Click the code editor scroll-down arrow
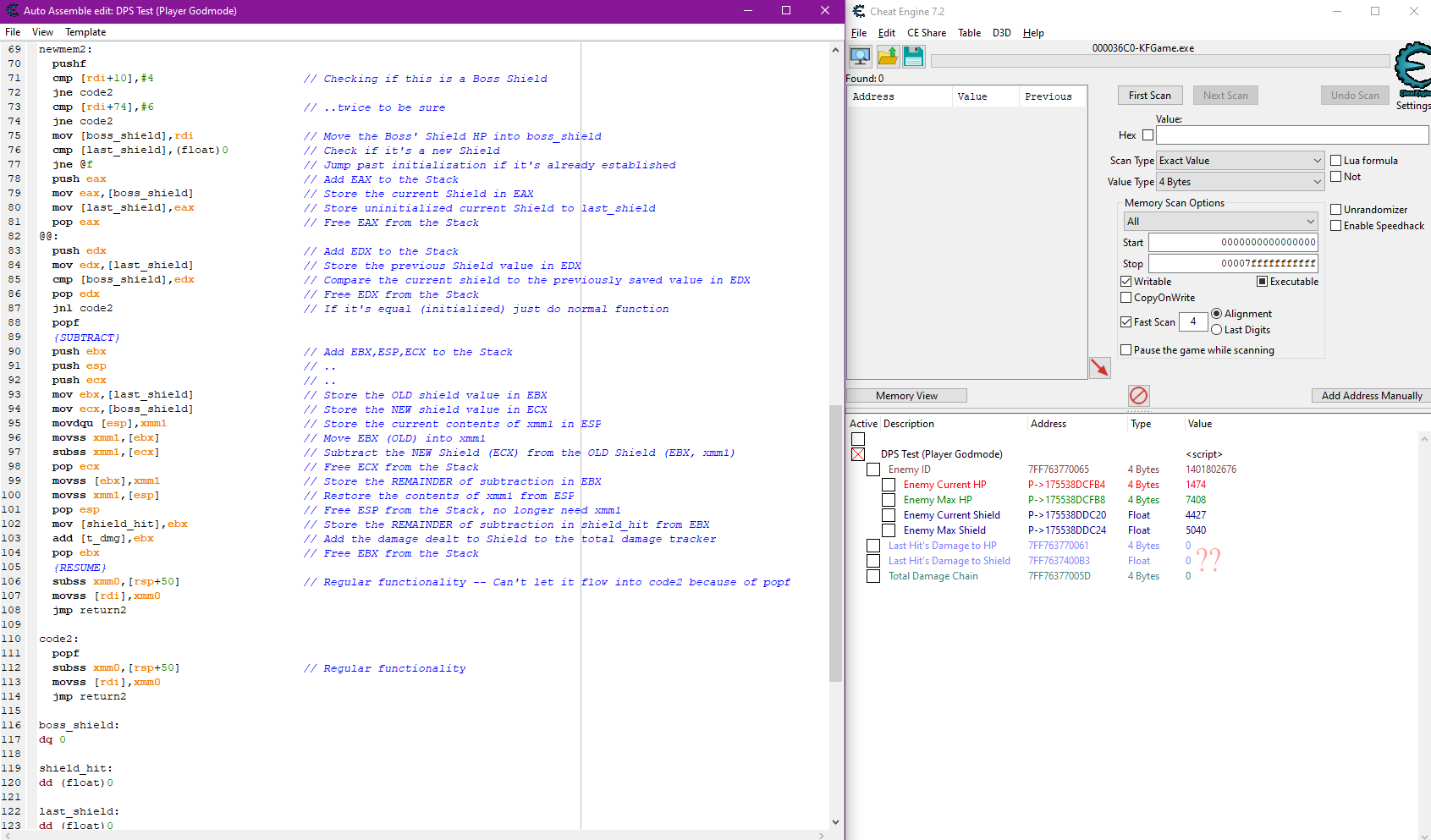Screen dimensions: 1431x840 (835, 821)
